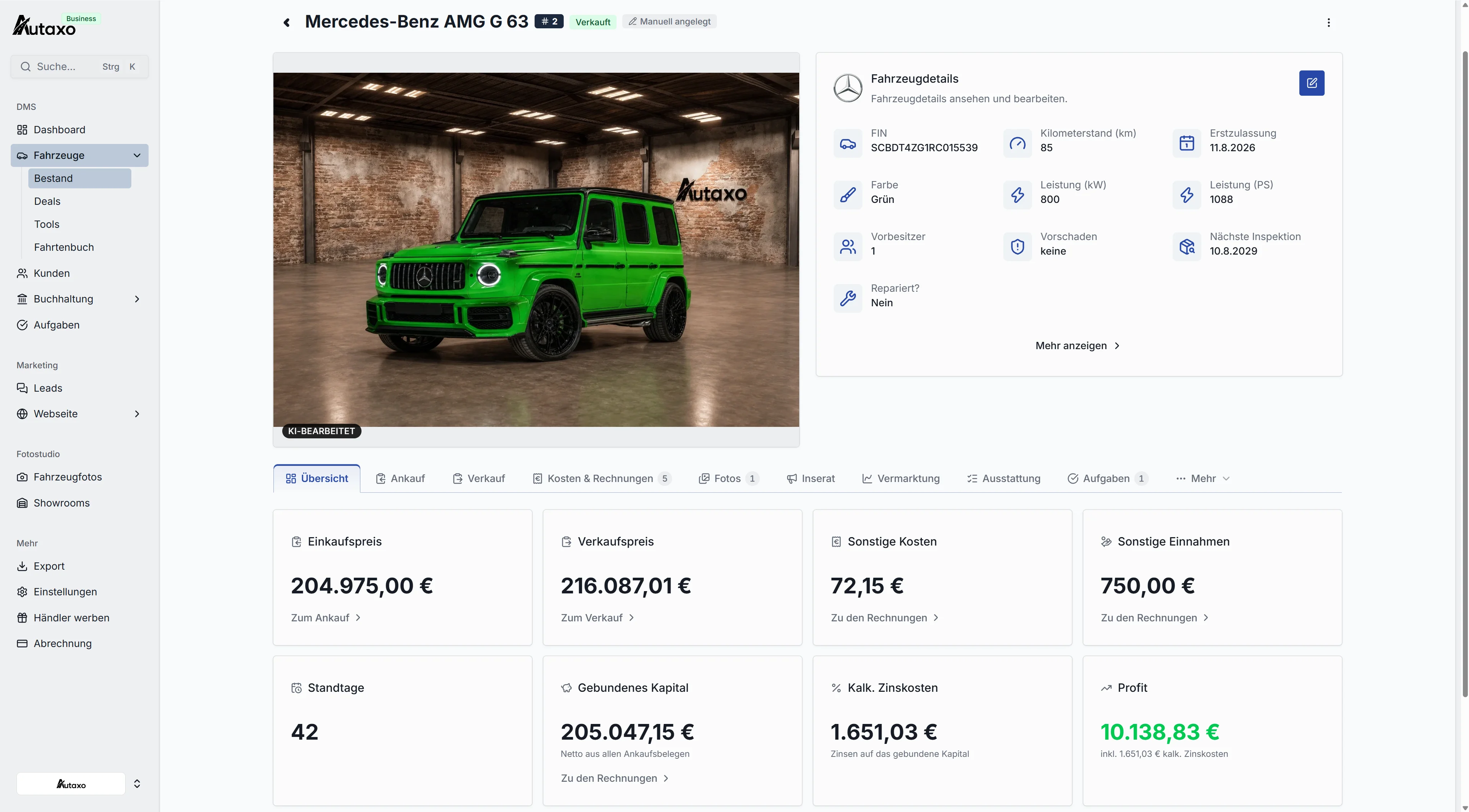Click the Aufgaben checkmark icon in sidebar
The width and height of the screenshot is (1469, 812).
click(22, 325)
